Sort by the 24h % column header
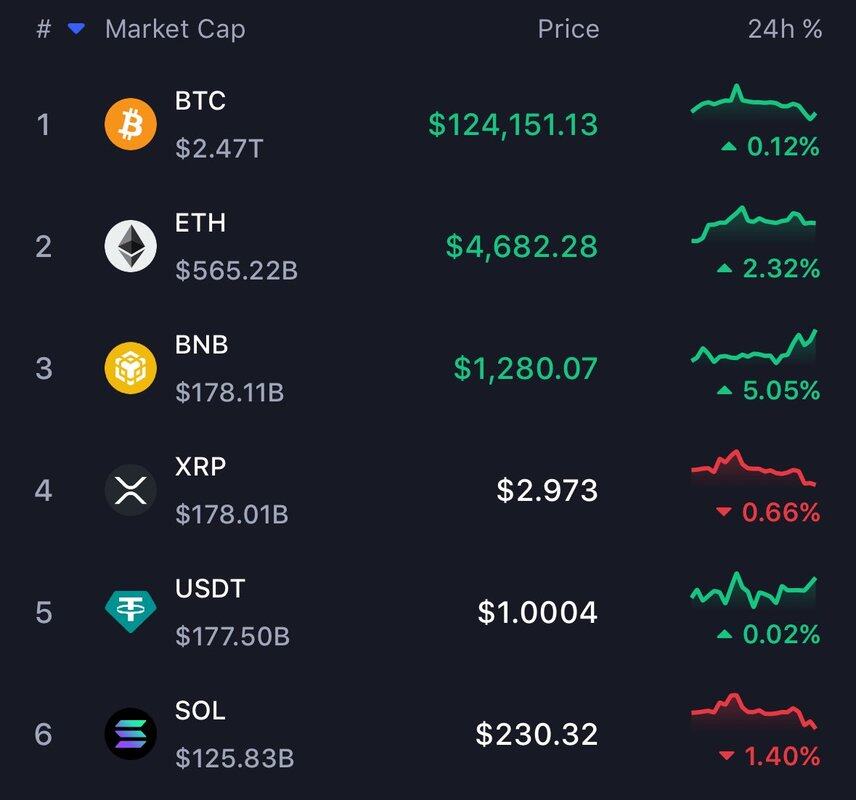The image size is (856, 800). 785,29
